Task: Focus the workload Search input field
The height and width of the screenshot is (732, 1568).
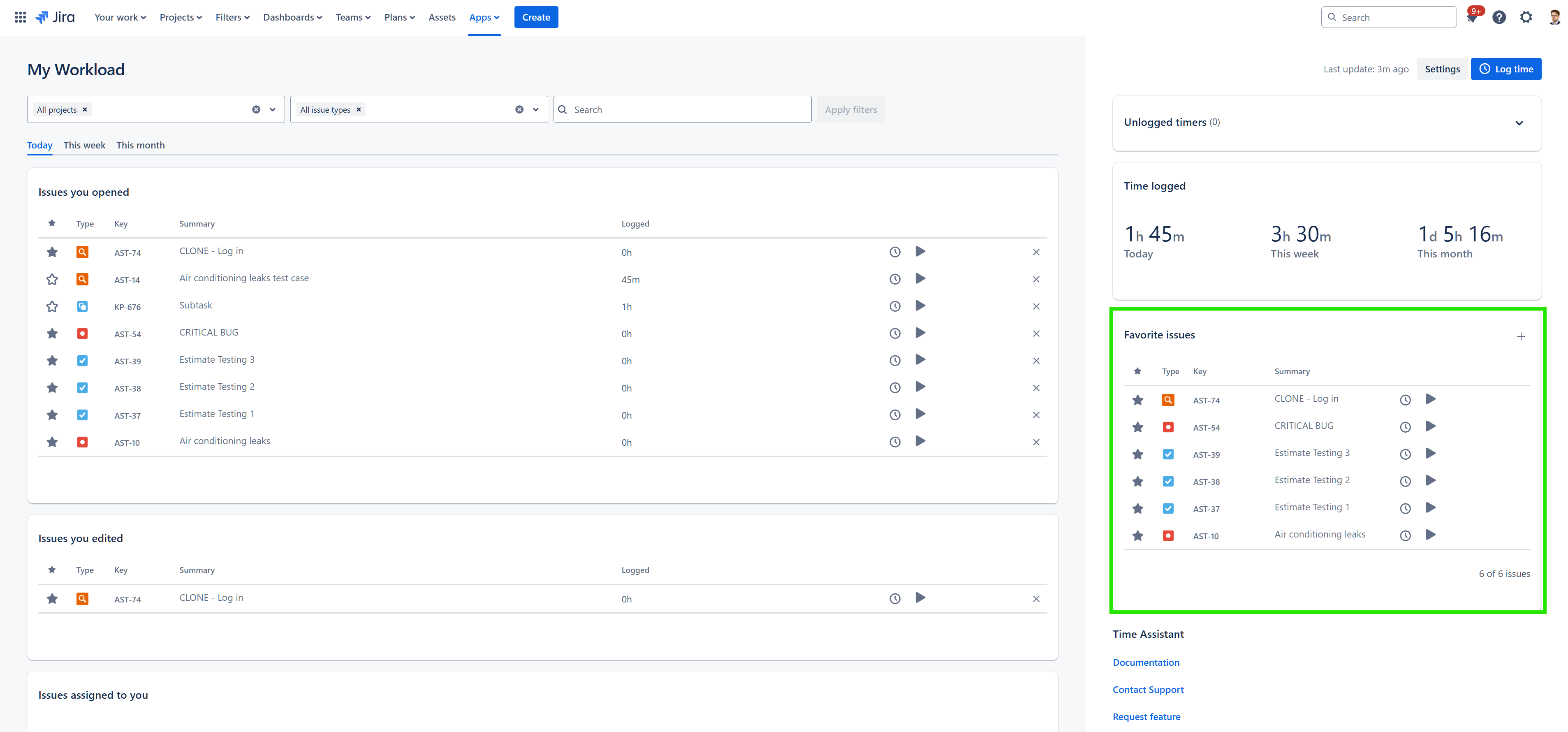Action: coord(682,109)
